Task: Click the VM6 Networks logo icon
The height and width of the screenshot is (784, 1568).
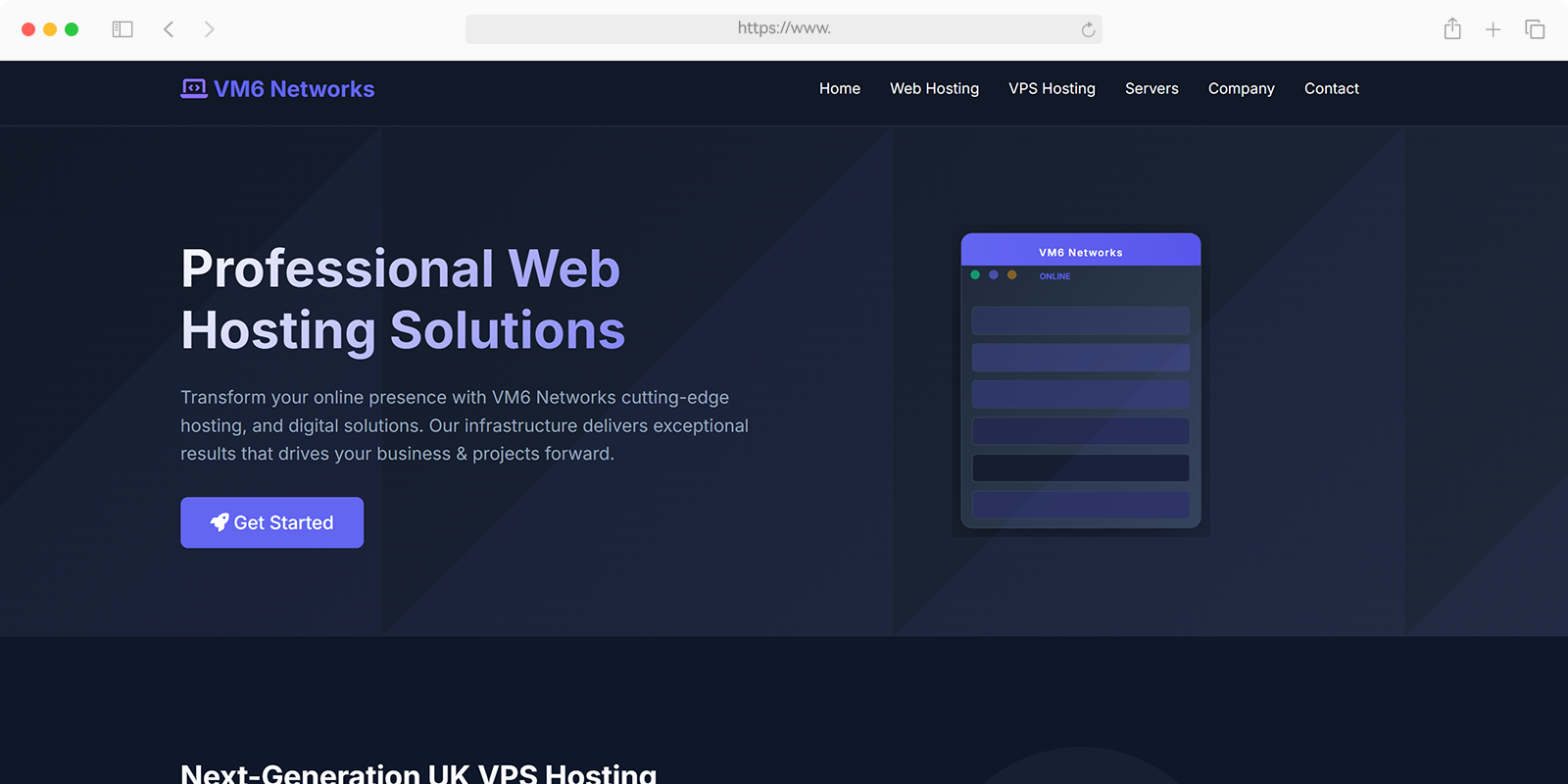Action: point(193,89)
